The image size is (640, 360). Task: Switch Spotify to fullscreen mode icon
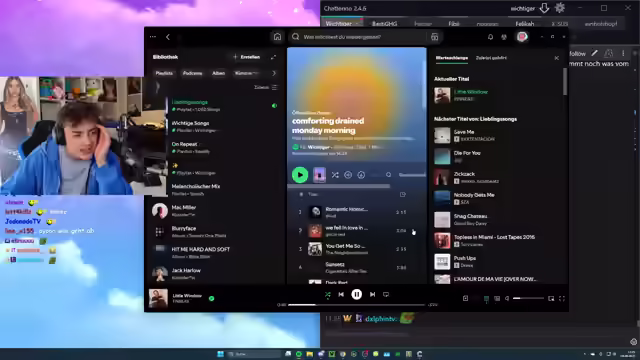[562, 298]
